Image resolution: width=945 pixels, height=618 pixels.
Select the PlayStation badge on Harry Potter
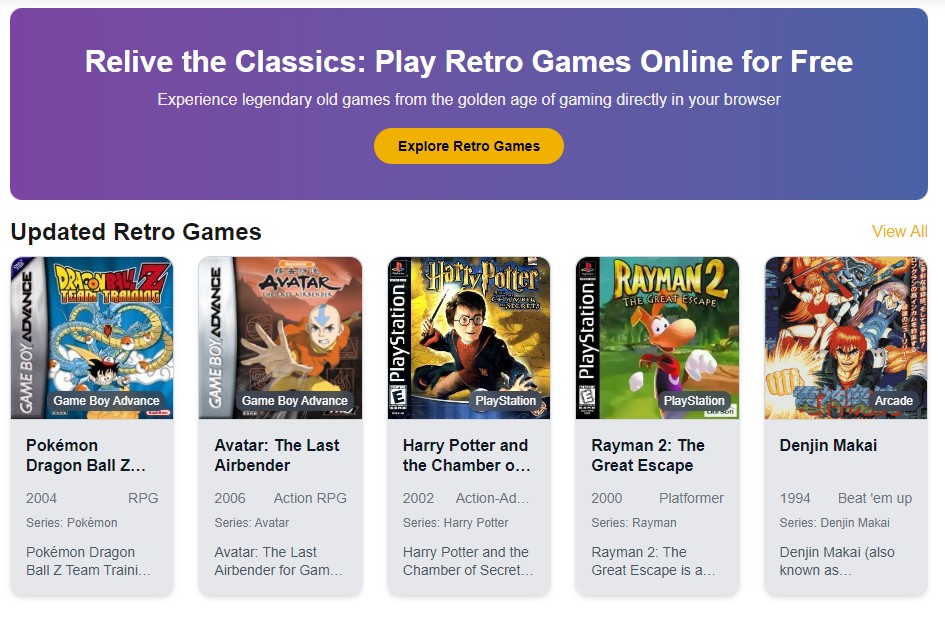tap(506, 401)
